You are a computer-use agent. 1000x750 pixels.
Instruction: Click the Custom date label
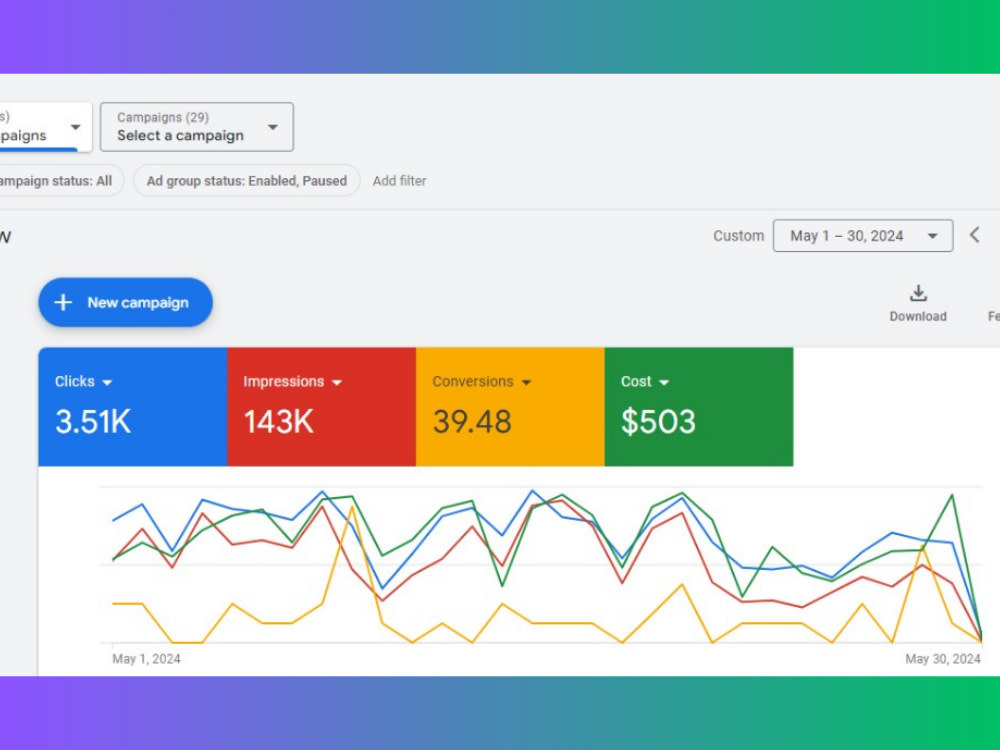click(x=739, y=236)
